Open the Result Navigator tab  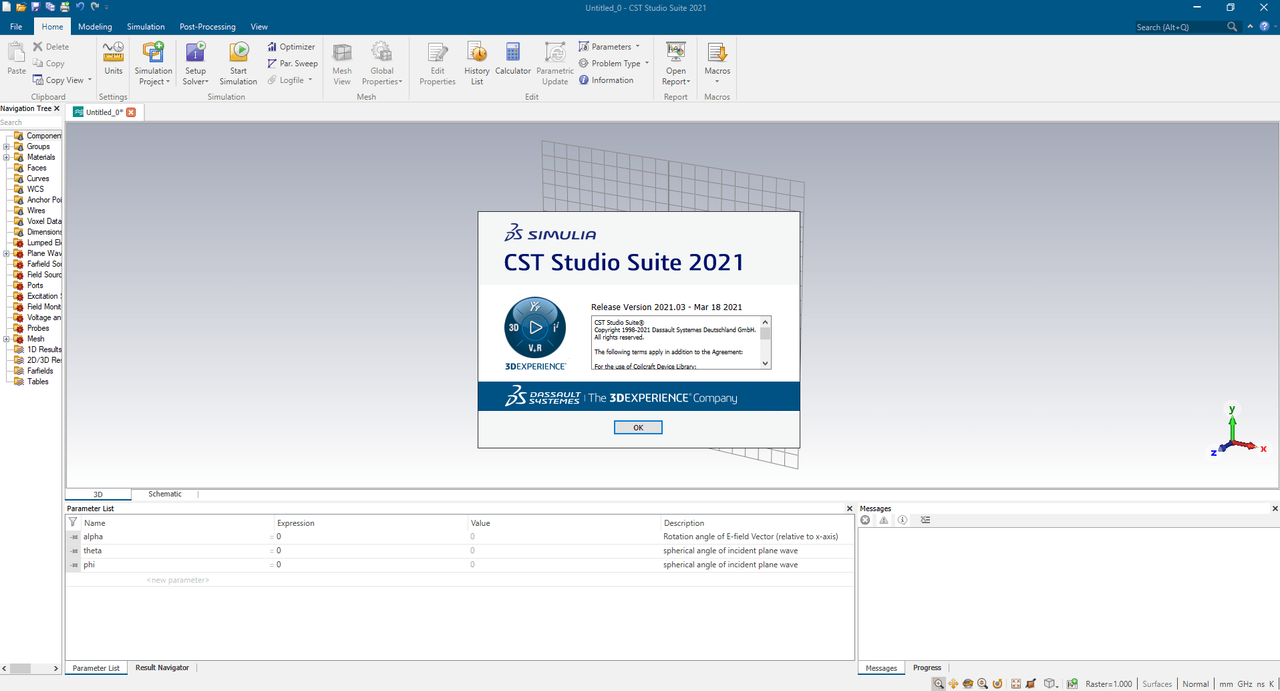162,667
